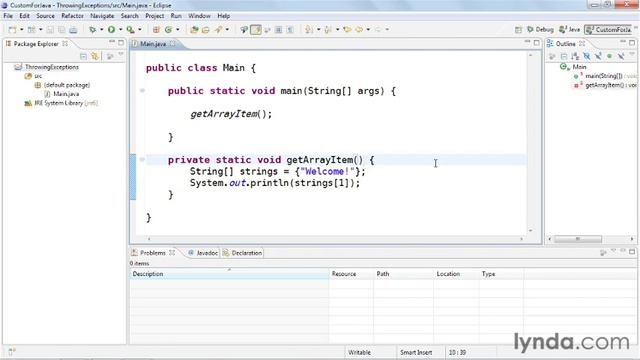Open the Refactor menu
Viewport: 640px width, 360px height.
coord(72,16)
